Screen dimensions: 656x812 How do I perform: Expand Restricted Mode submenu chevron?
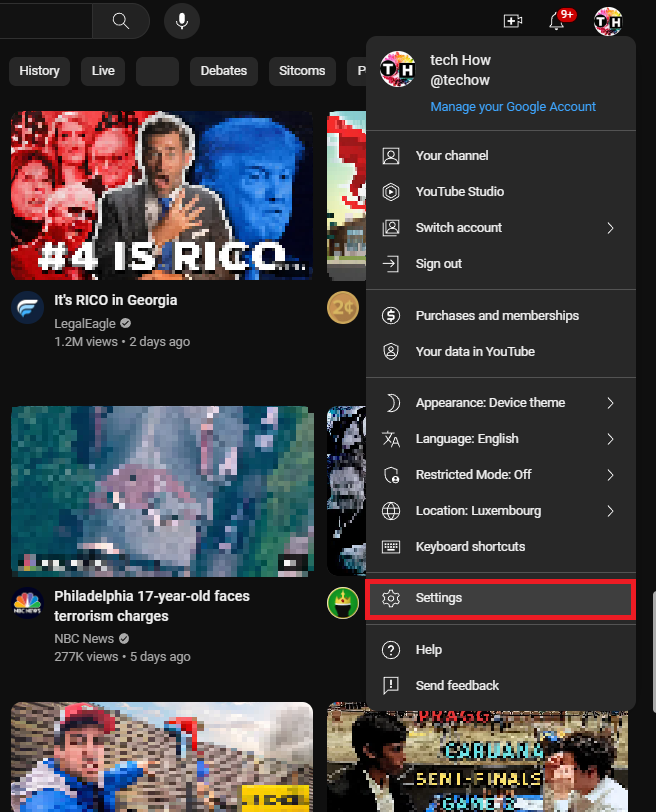(610, 475)
